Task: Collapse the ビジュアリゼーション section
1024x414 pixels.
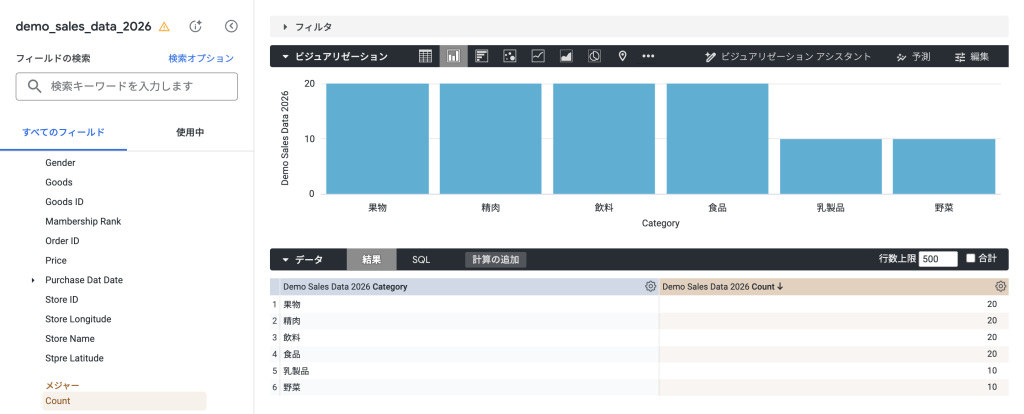Action: [x=285, y=57]
